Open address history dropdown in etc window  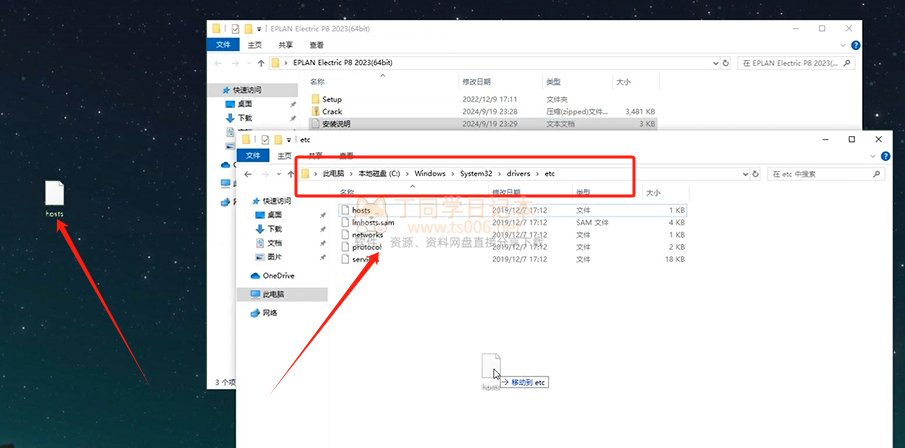(745, 174)
